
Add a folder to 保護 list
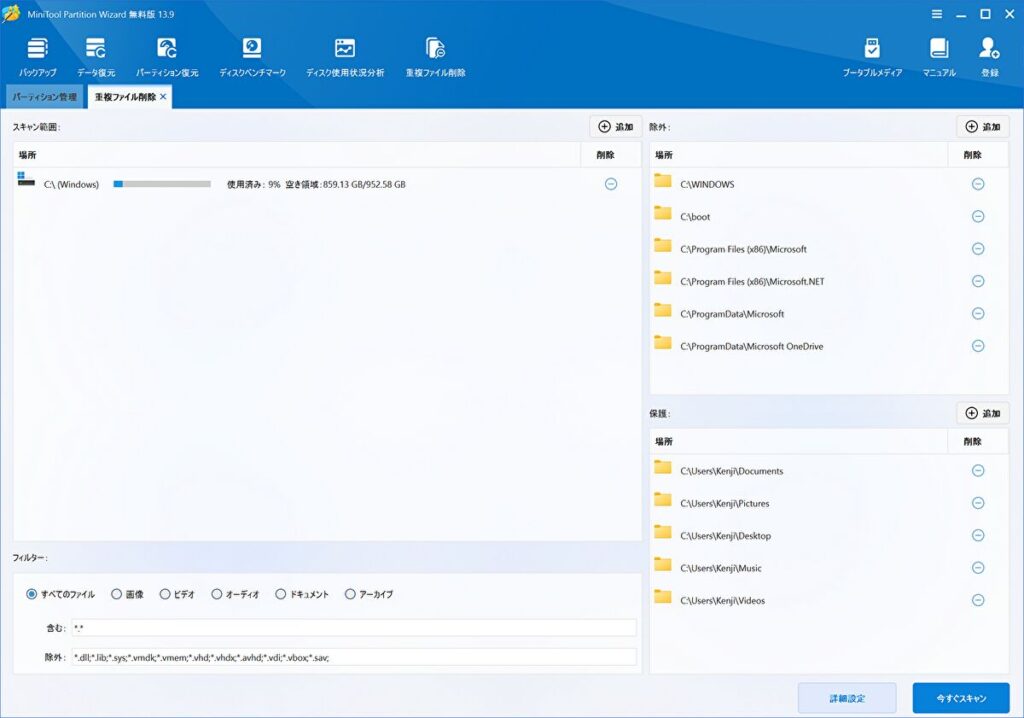(983, 413)
